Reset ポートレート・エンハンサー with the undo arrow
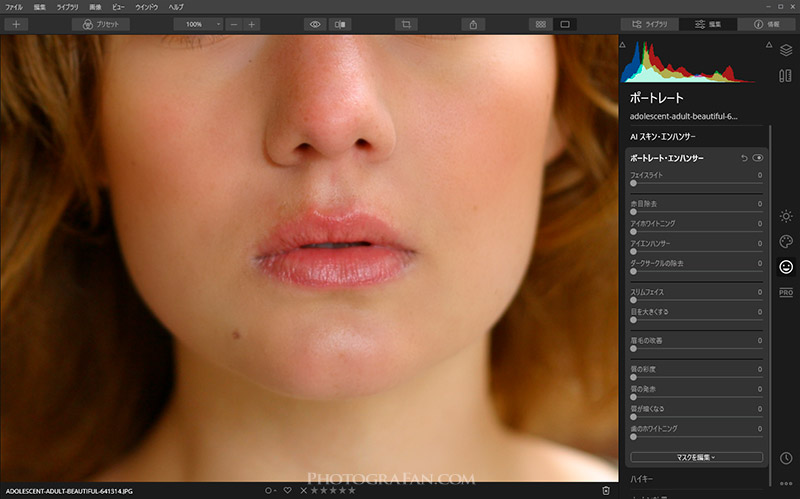This screenshot has height=499, width=800. (744, 158)
